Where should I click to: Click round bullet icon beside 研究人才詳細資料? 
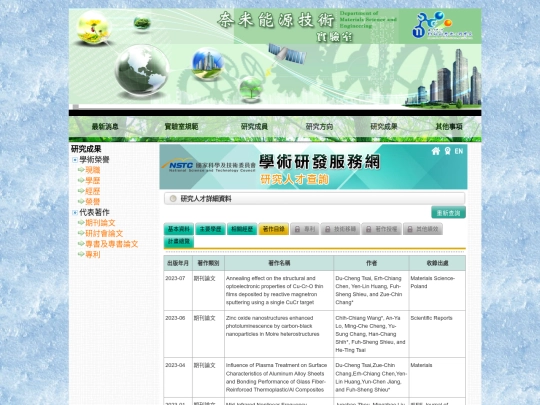[x=173, y=199]
